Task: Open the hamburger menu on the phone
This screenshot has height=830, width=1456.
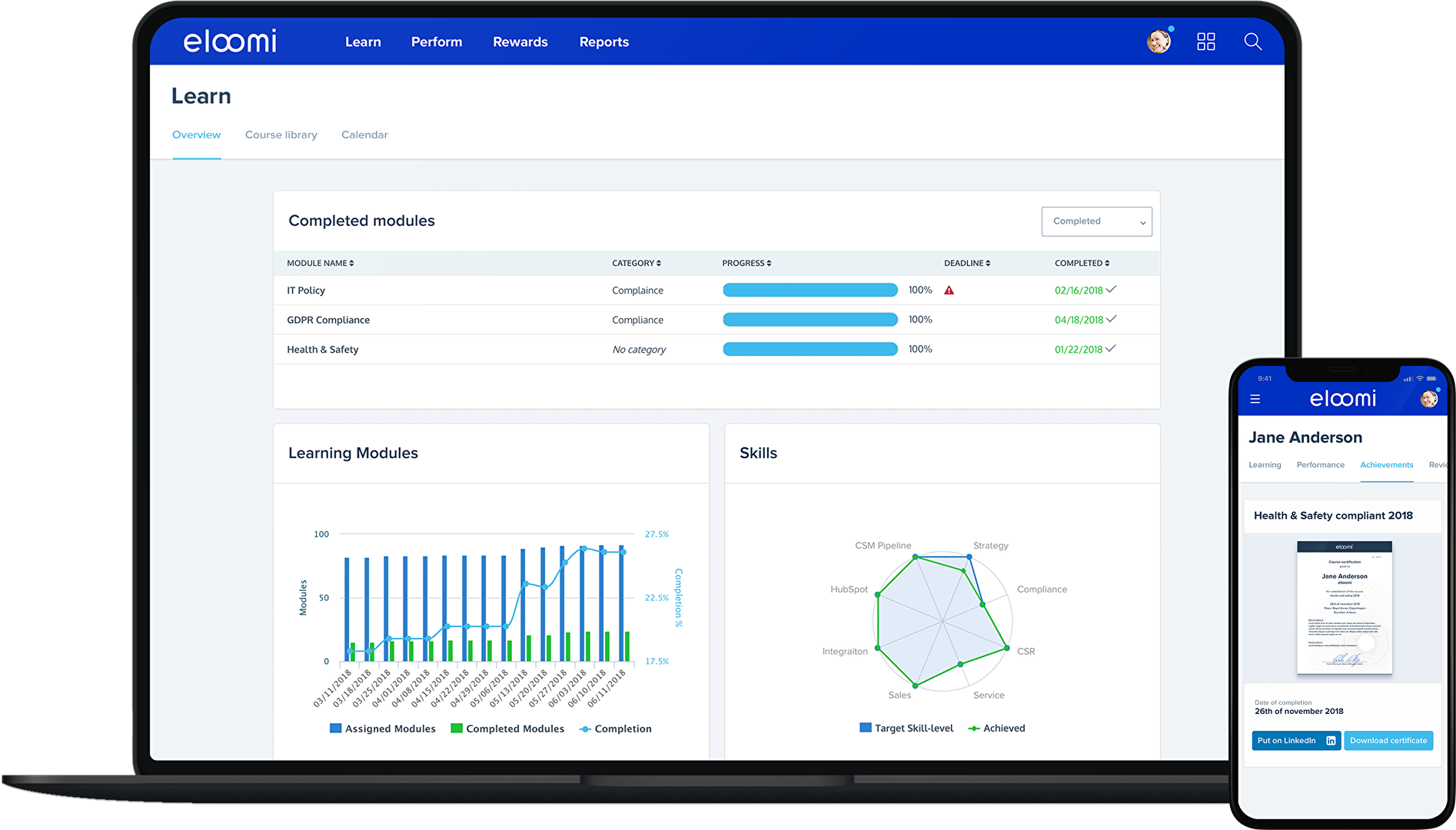Action: click(1255, 399)
